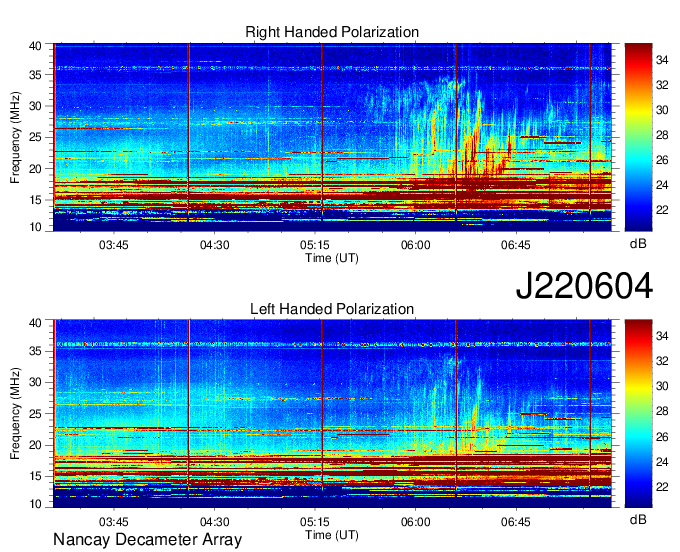This screenshot has height=552, width=680.
Task: Click the 30 dB label on upper colorbar
Action: [x=662, y=110]
